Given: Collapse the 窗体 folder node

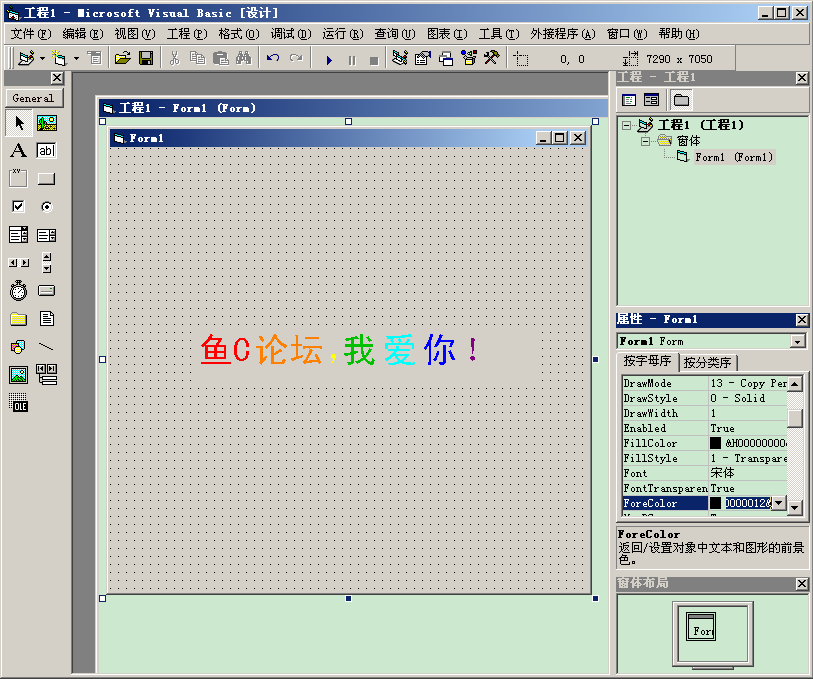Looking at the screenshot, I should point(646,141).
